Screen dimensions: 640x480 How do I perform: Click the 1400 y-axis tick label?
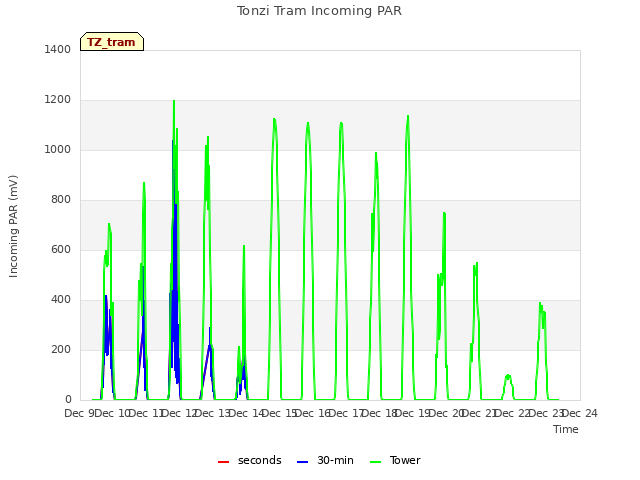point(58,49)
